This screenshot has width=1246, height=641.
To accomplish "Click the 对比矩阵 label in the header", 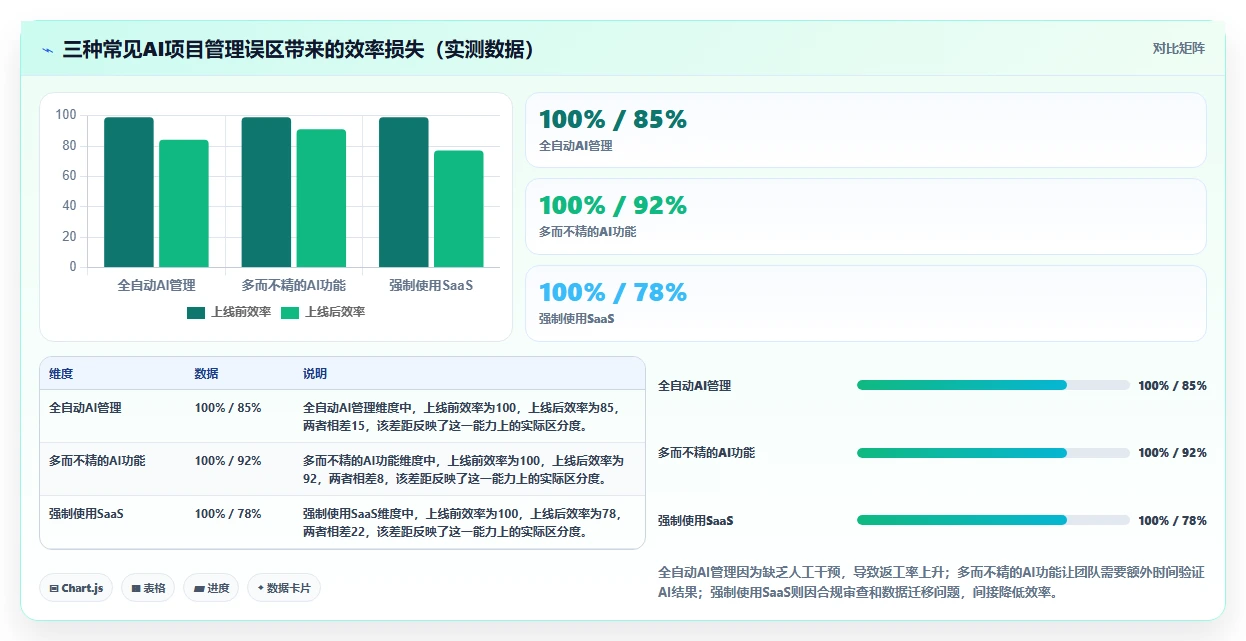I will tap(1179, 48).
